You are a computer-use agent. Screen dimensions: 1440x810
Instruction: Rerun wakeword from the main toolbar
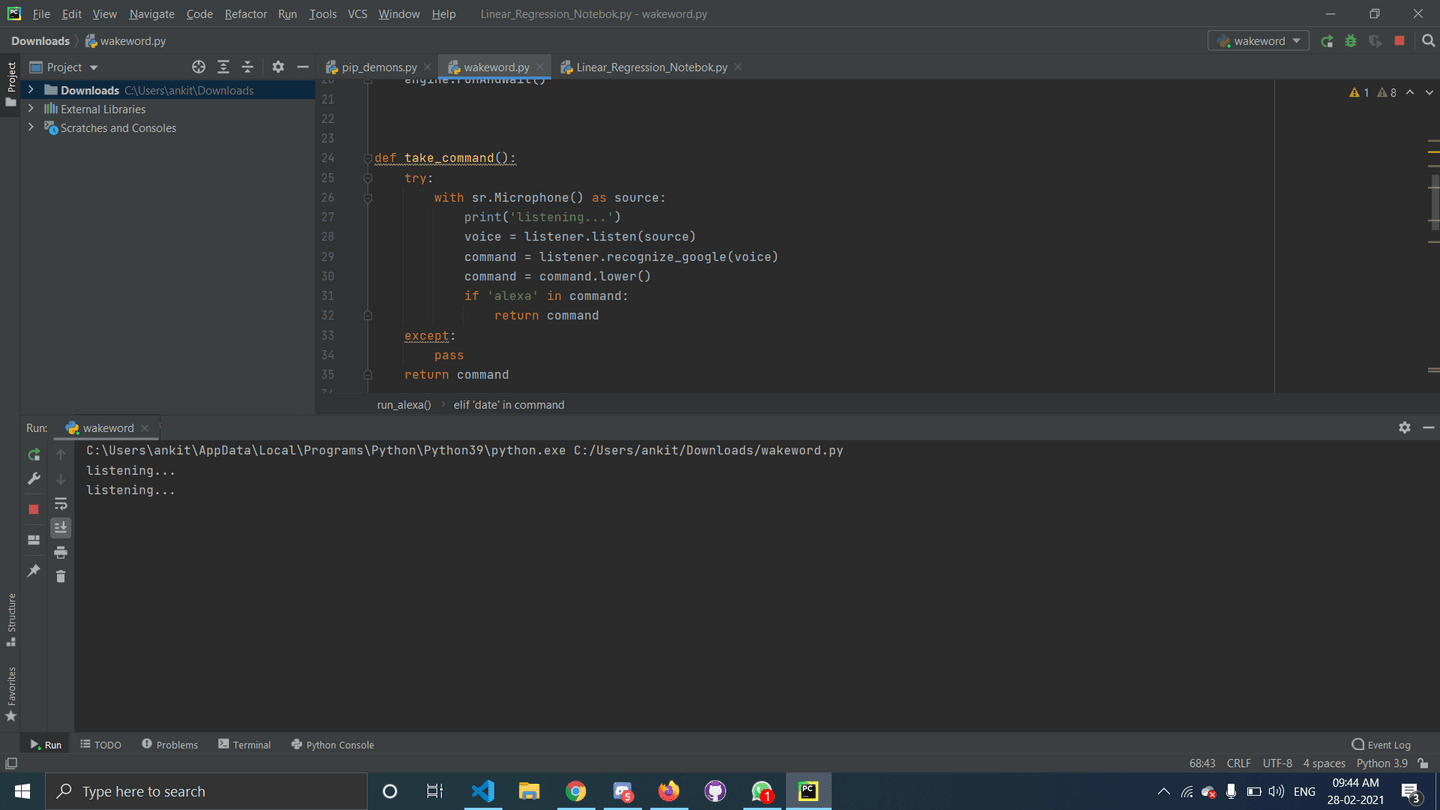pos(1327,41)
